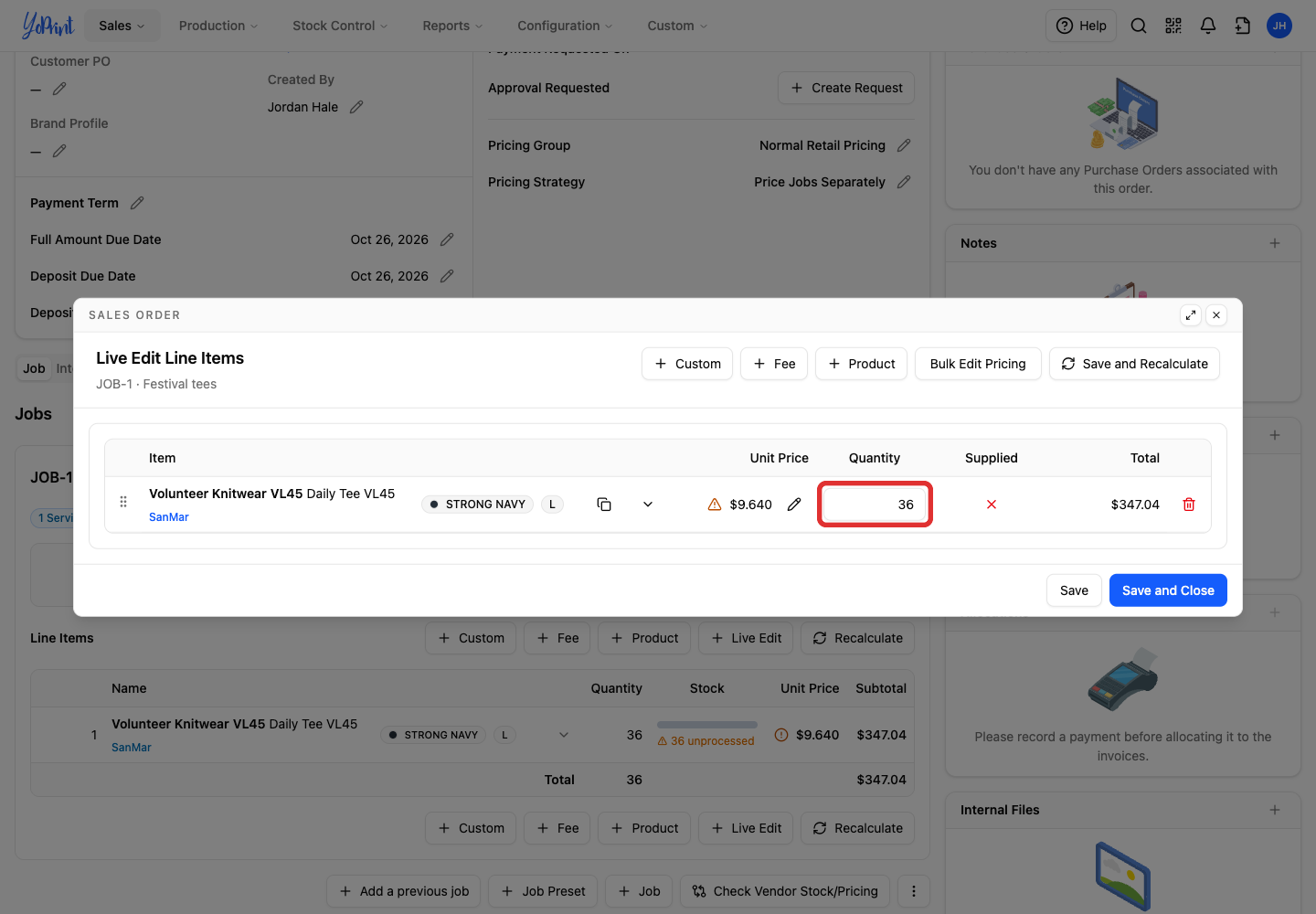The width and height of the screenshot is (1316, 914).
Task: Open the Stock Control menu
Action: [x=340, y=26]
